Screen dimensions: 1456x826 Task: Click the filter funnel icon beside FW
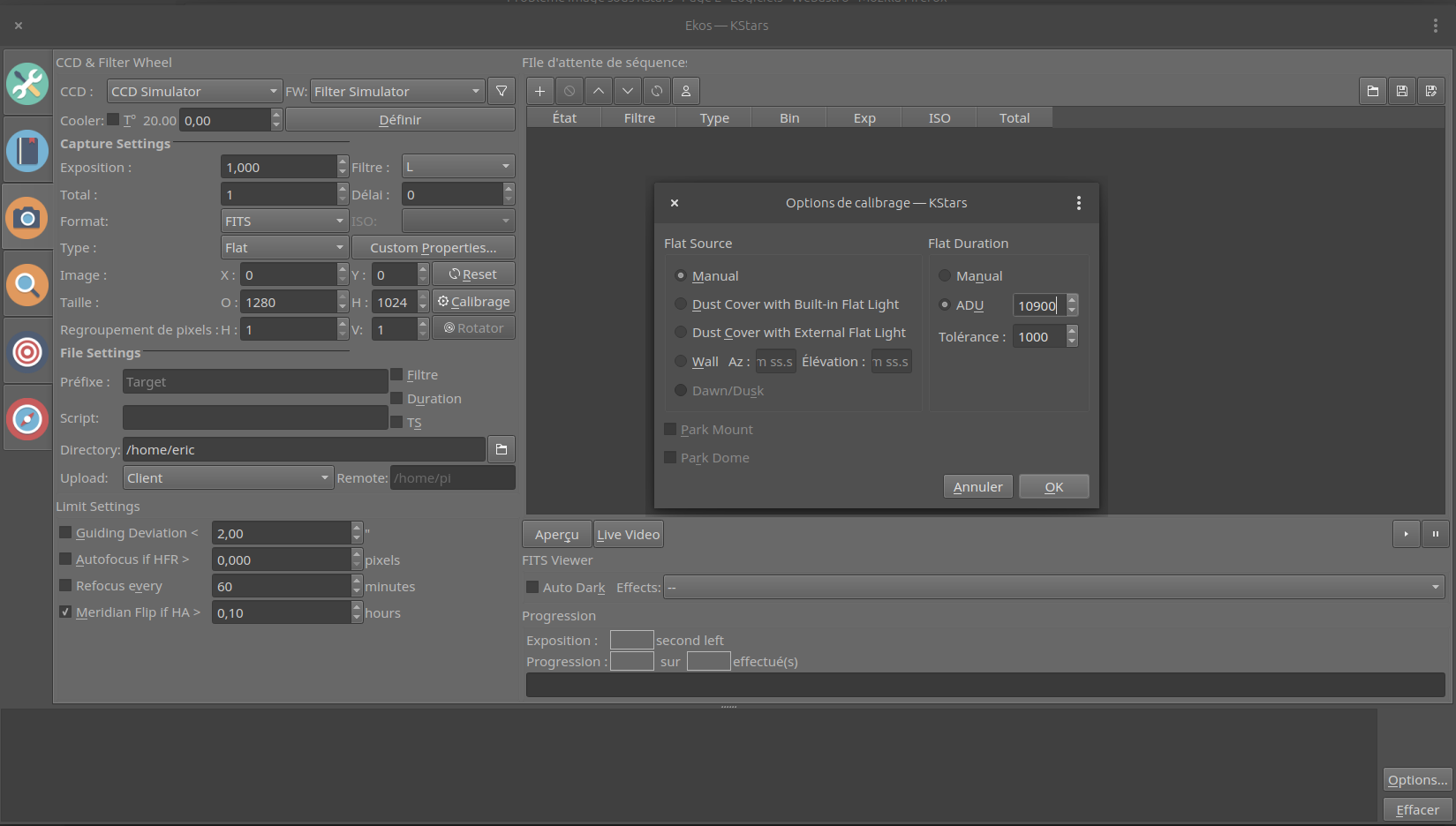click(x=502, y=91)
